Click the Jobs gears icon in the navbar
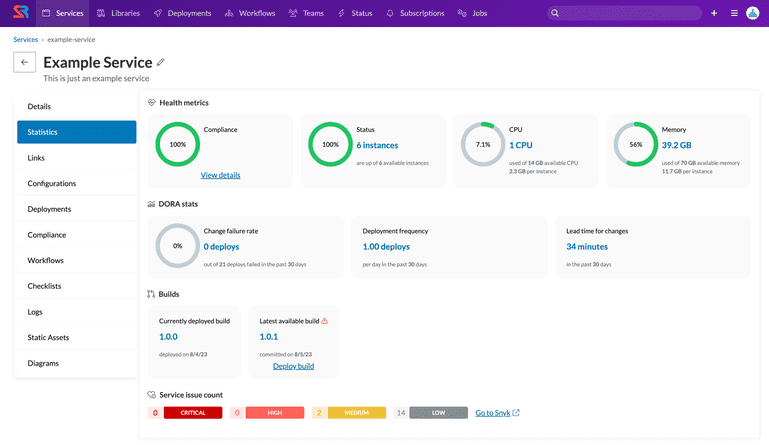769x445 pixels. tap(462, 13)
